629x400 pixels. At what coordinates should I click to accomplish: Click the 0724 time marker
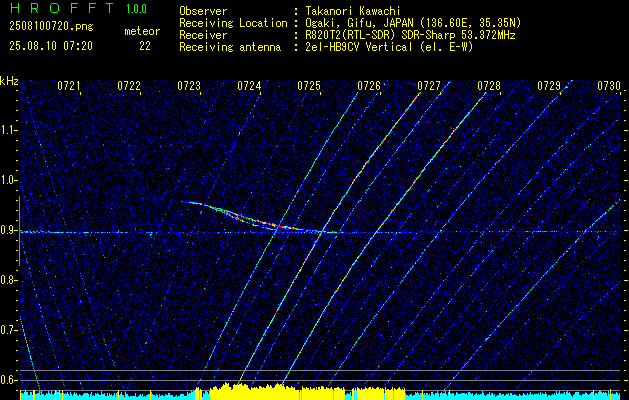(x=249, y=86)
